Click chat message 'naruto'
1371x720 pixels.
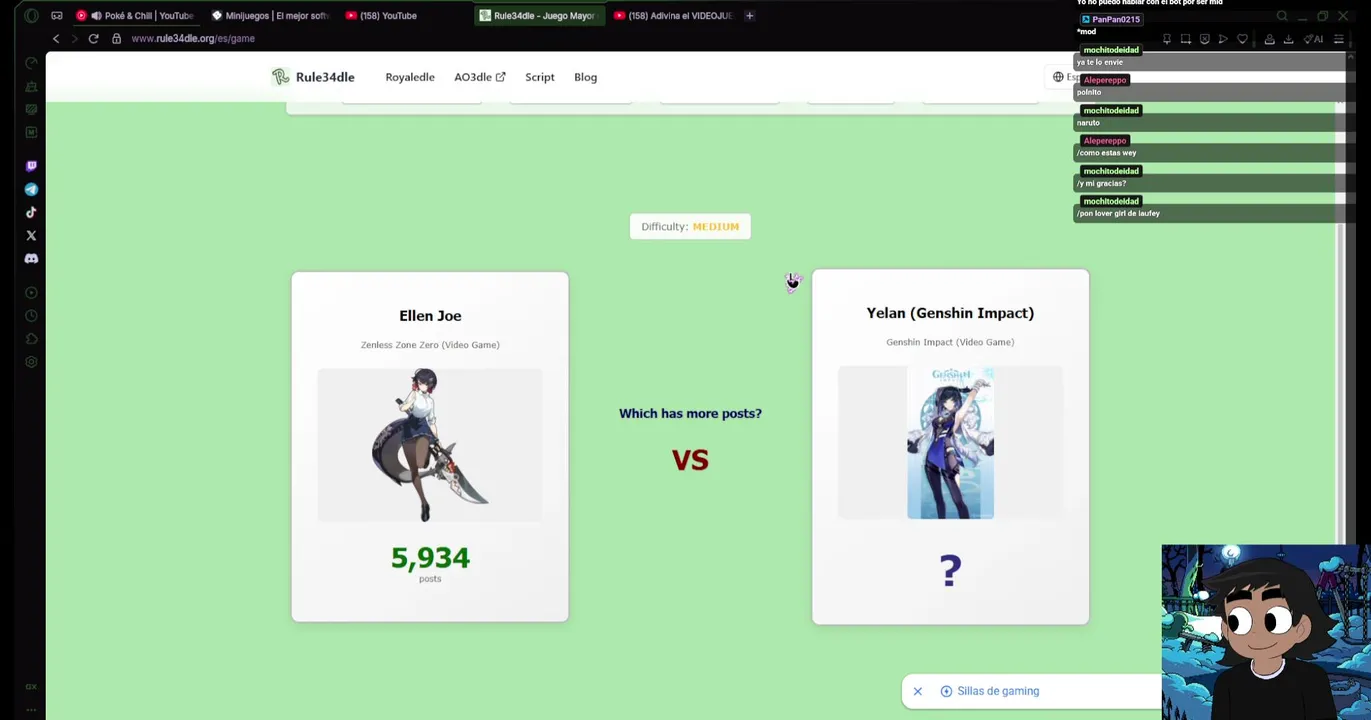(1088, 123)
